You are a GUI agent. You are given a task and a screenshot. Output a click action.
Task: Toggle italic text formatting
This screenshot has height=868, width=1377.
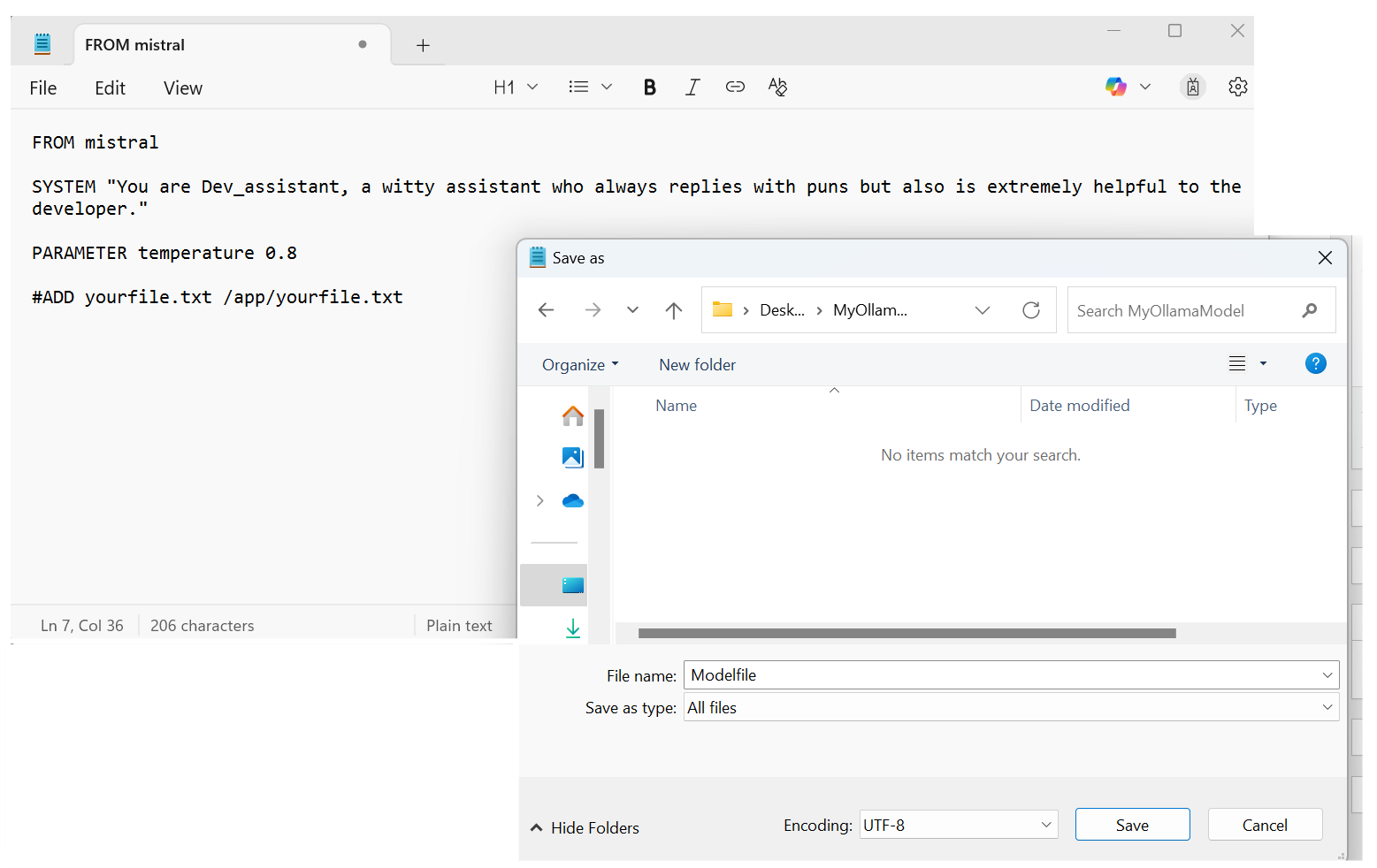point(692,87)
